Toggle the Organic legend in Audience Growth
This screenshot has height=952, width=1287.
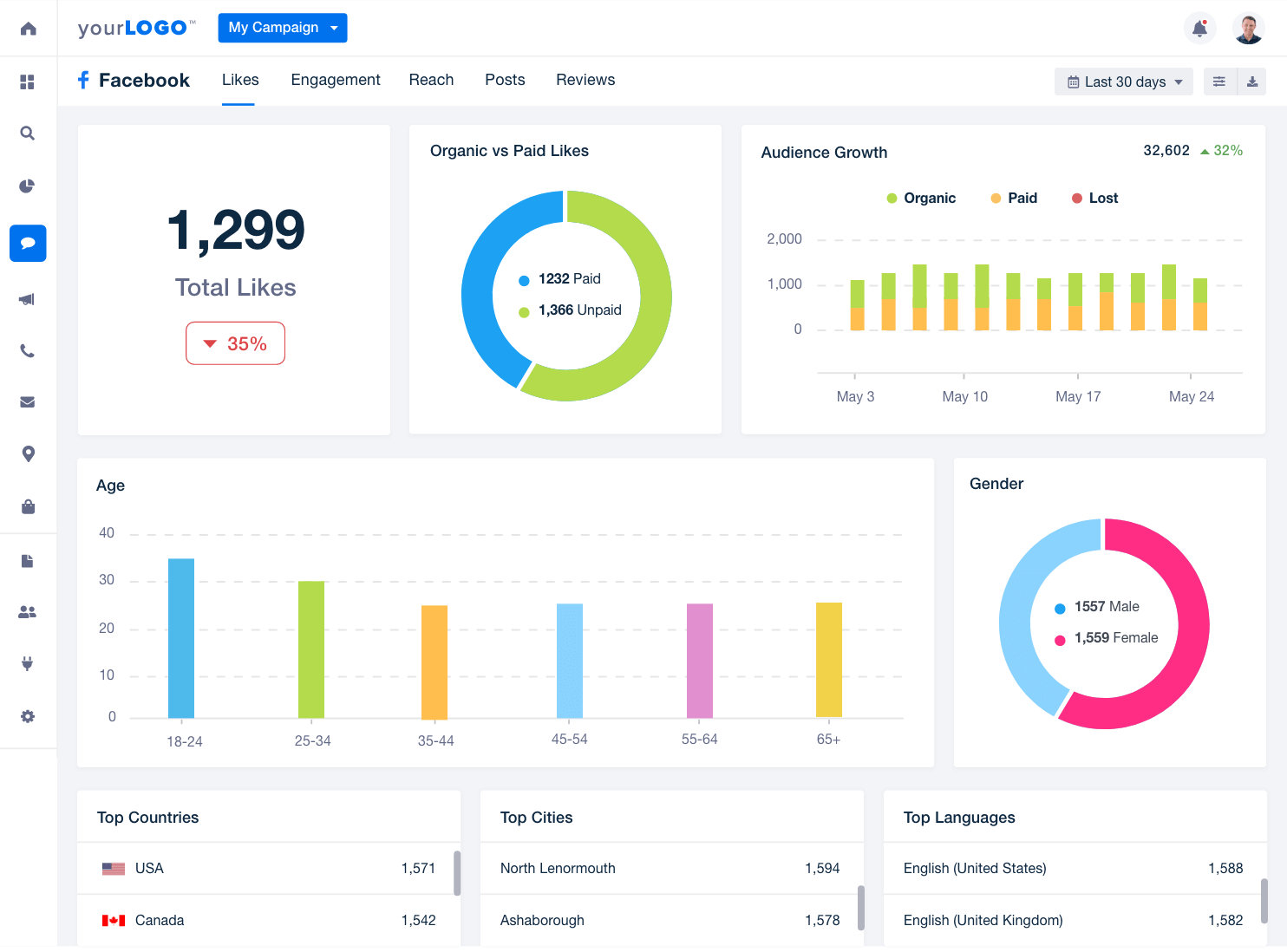pyautogui.click(x=921, y=199)
